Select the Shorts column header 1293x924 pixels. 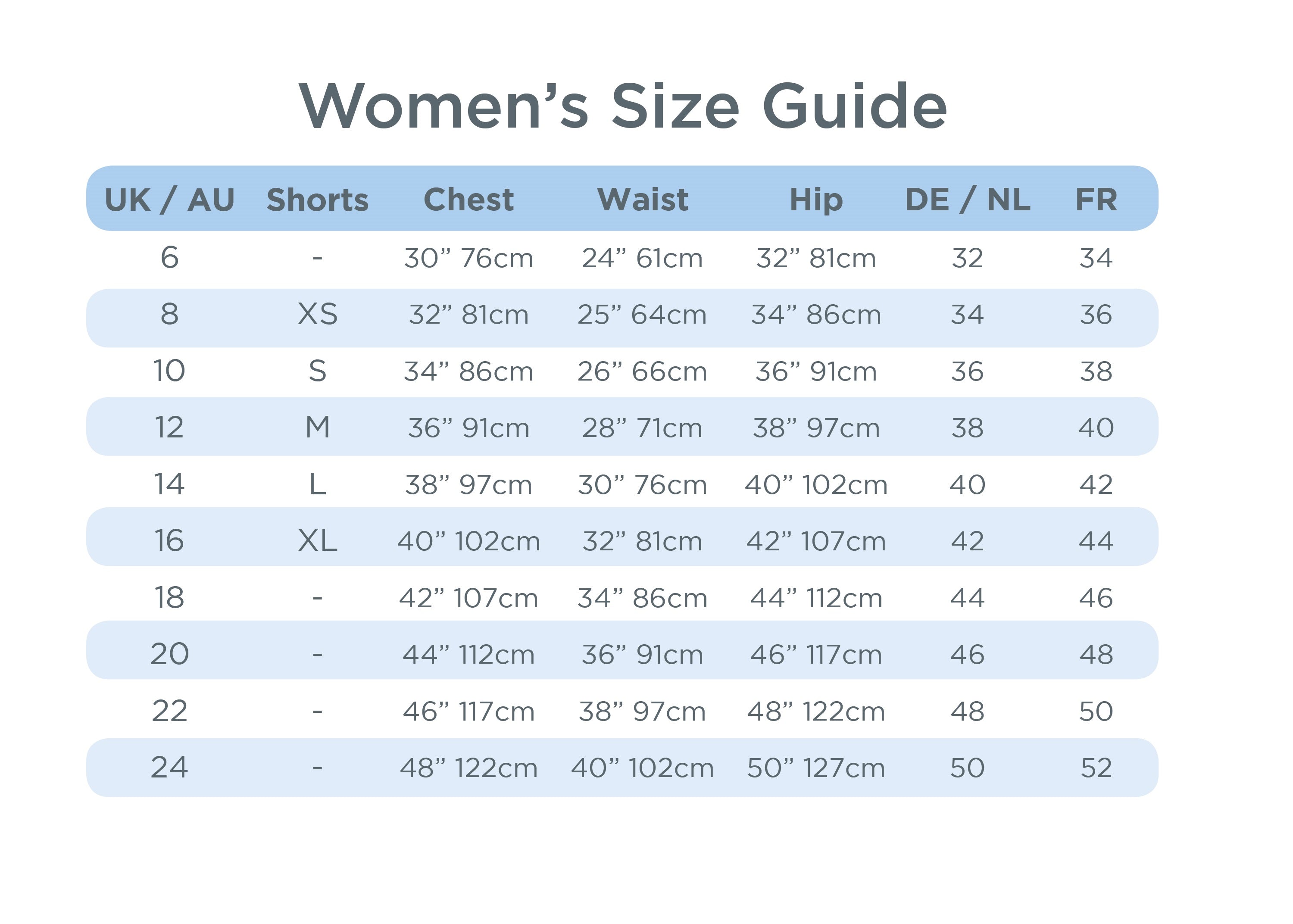click(317, 200)
